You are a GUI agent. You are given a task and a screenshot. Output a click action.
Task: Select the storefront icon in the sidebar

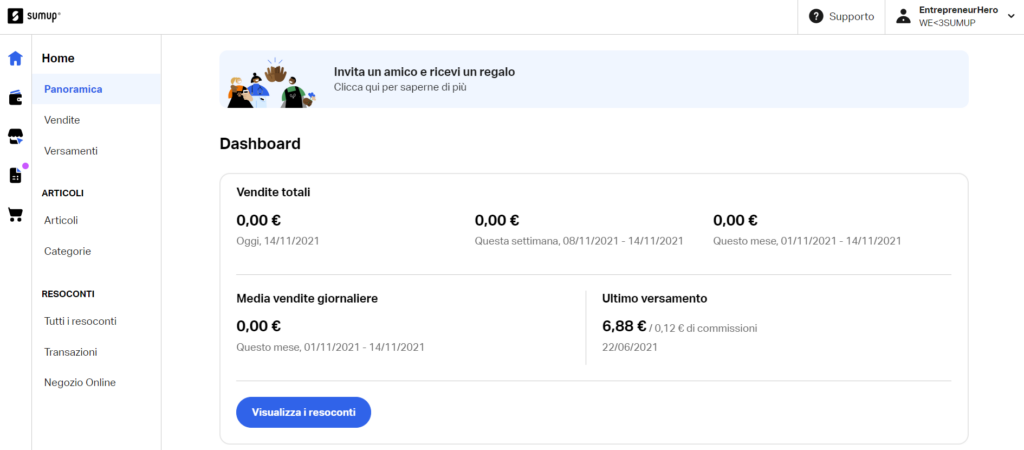pyautogui.click(x=15, y=137)
